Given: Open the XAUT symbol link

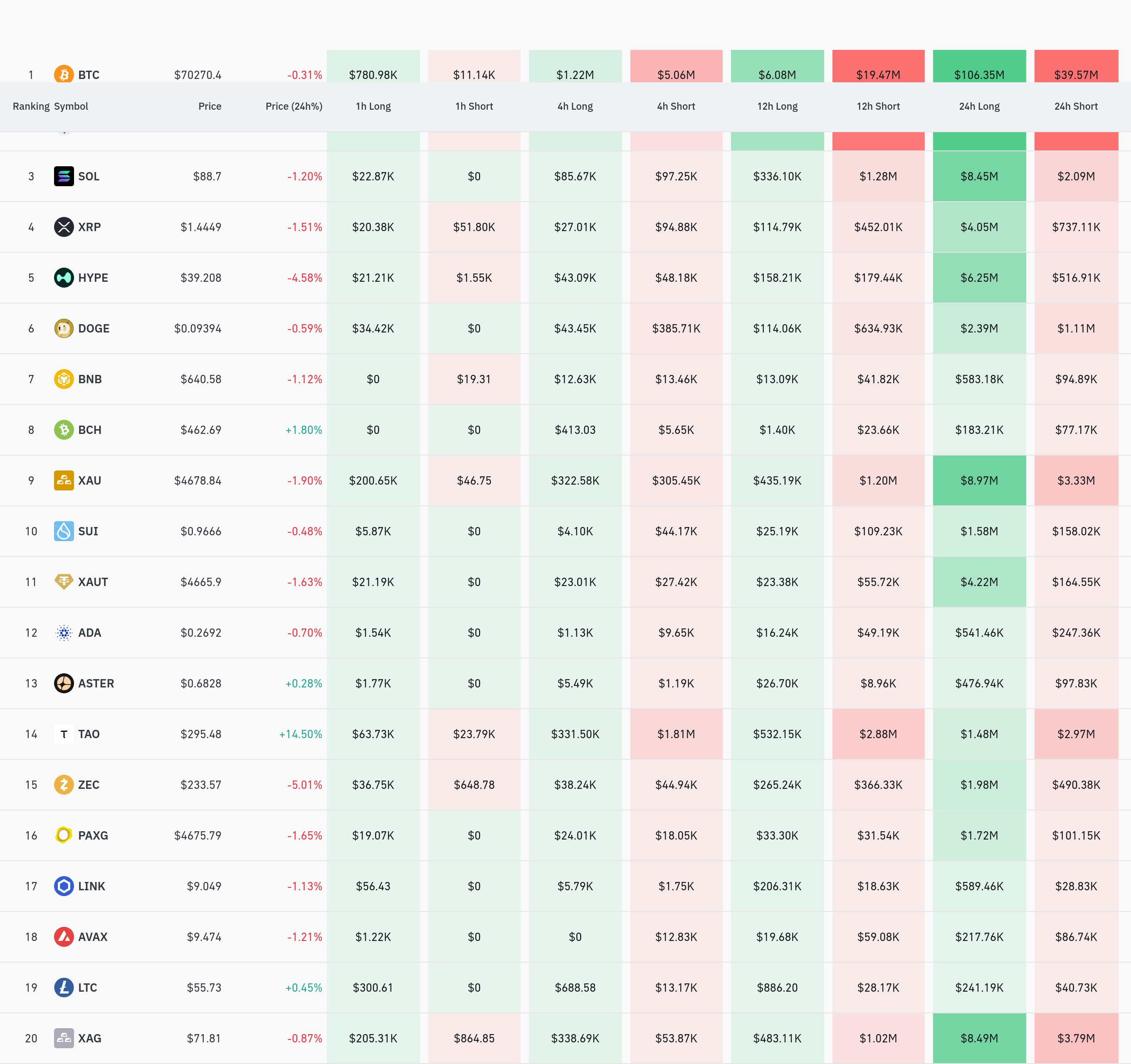Looking at the screenshot, I should click(93, 582).
